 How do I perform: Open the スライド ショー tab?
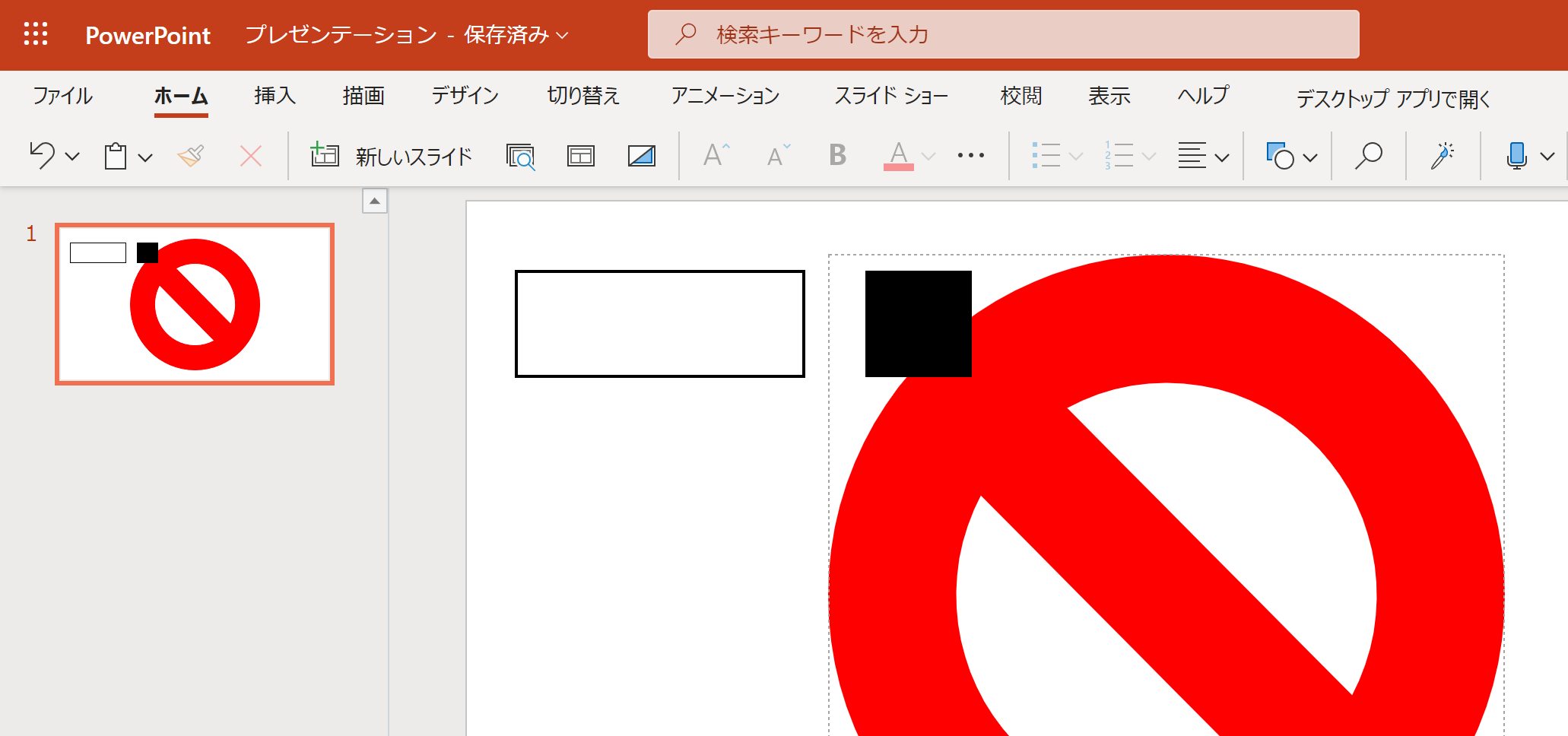point(891,96)
